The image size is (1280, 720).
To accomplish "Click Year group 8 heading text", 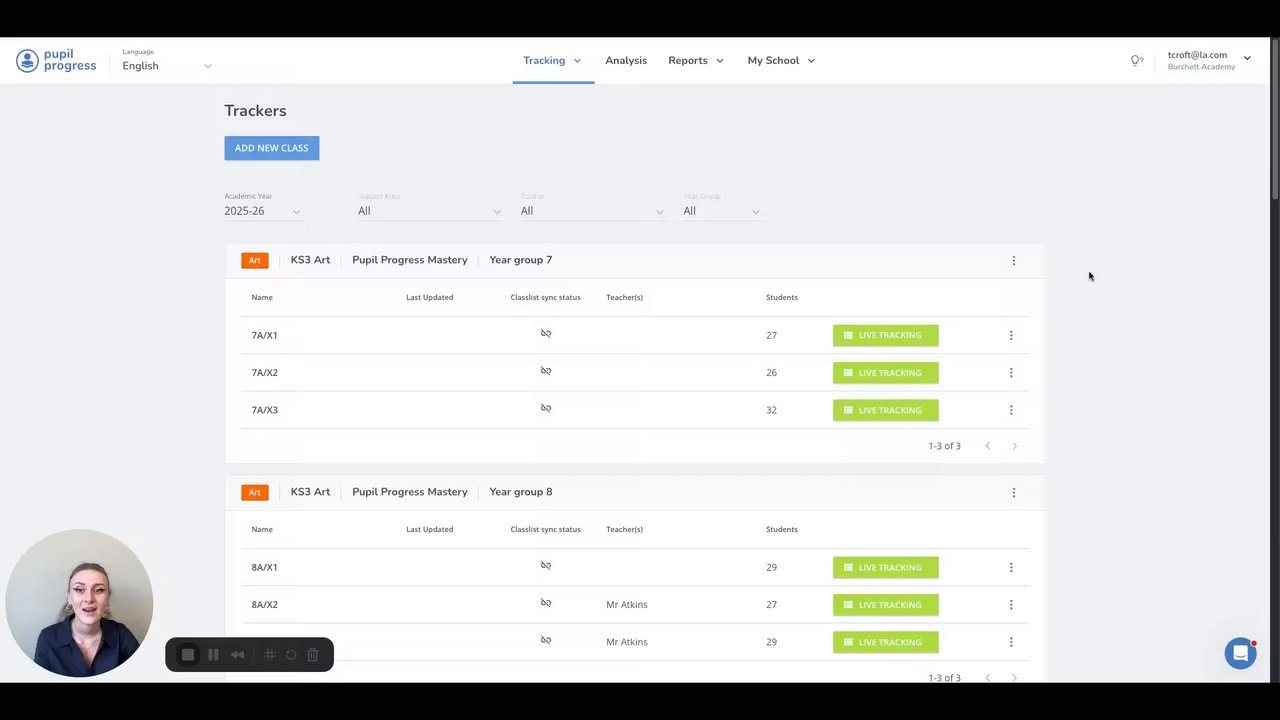I will [x=521, y=492].
